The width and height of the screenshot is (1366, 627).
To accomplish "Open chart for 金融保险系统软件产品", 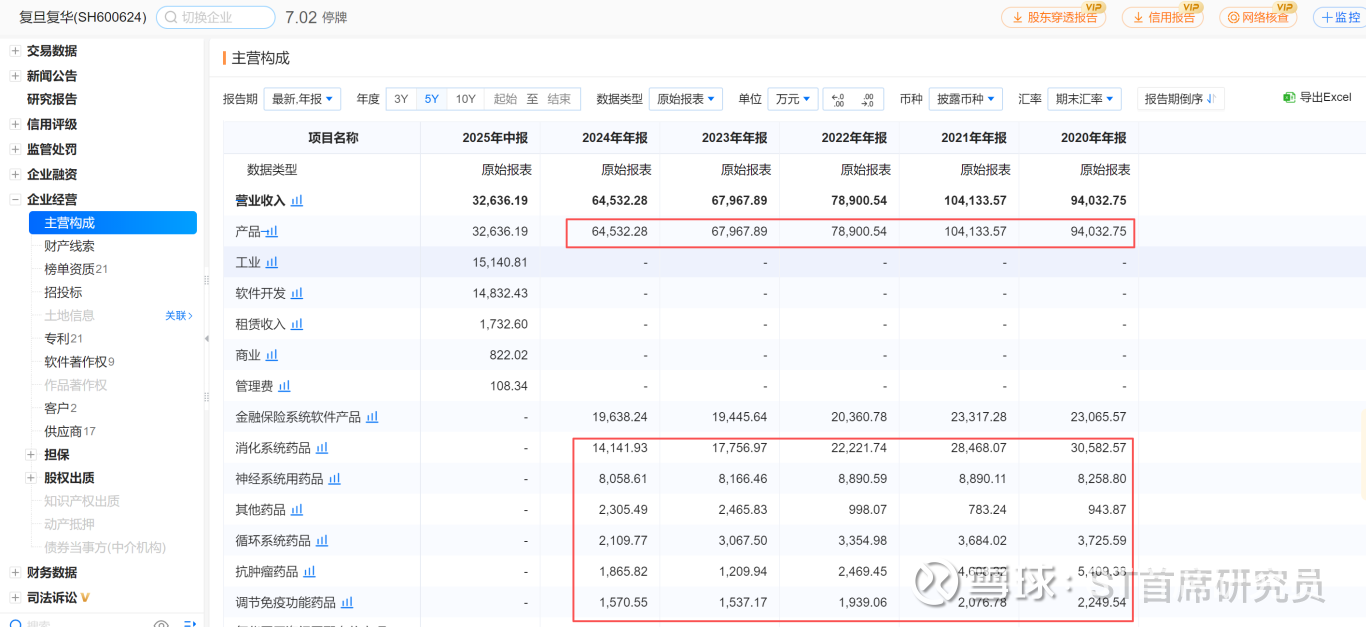I will click(x=372, y=417).
